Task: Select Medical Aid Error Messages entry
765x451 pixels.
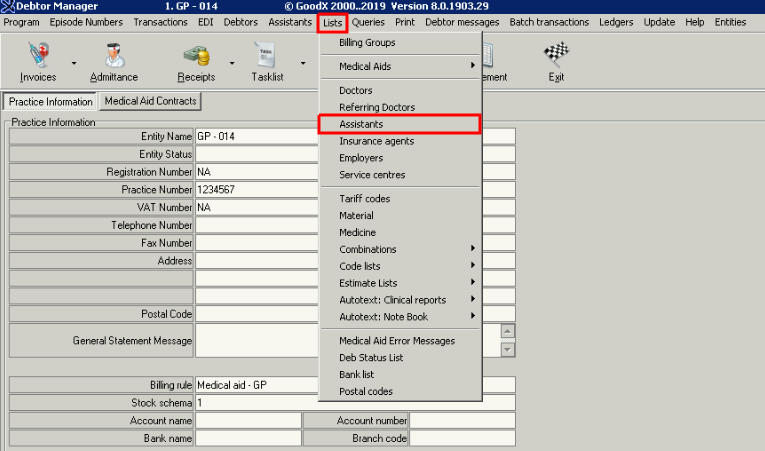Action: click(400, 341)
